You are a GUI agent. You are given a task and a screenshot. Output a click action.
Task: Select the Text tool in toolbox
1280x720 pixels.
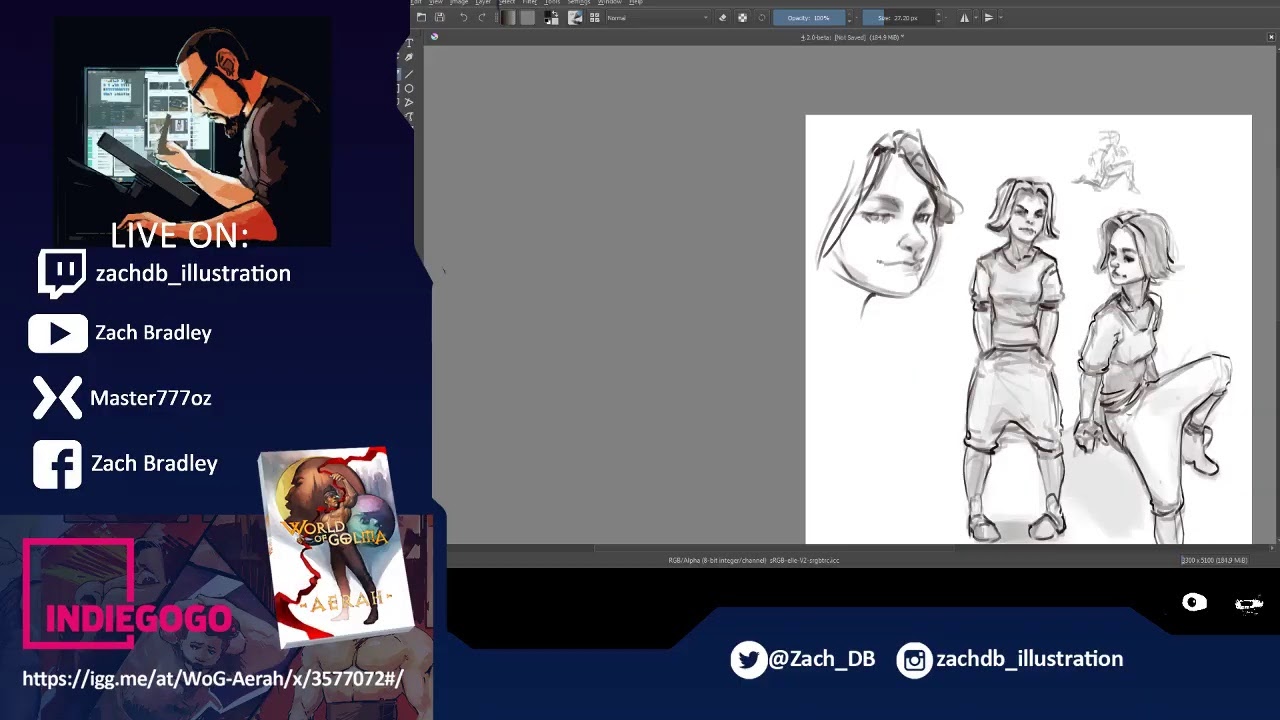click(409, 44)
